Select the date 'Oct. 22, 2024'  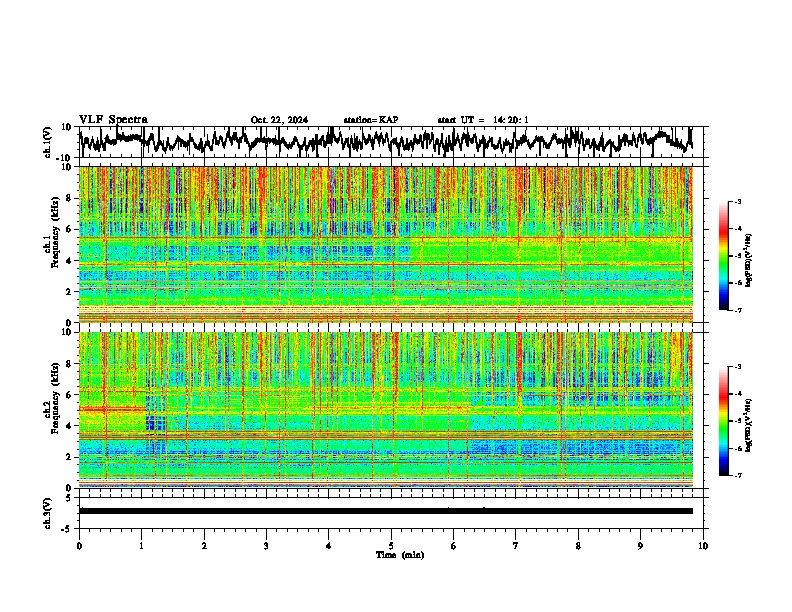pos(279,120)
